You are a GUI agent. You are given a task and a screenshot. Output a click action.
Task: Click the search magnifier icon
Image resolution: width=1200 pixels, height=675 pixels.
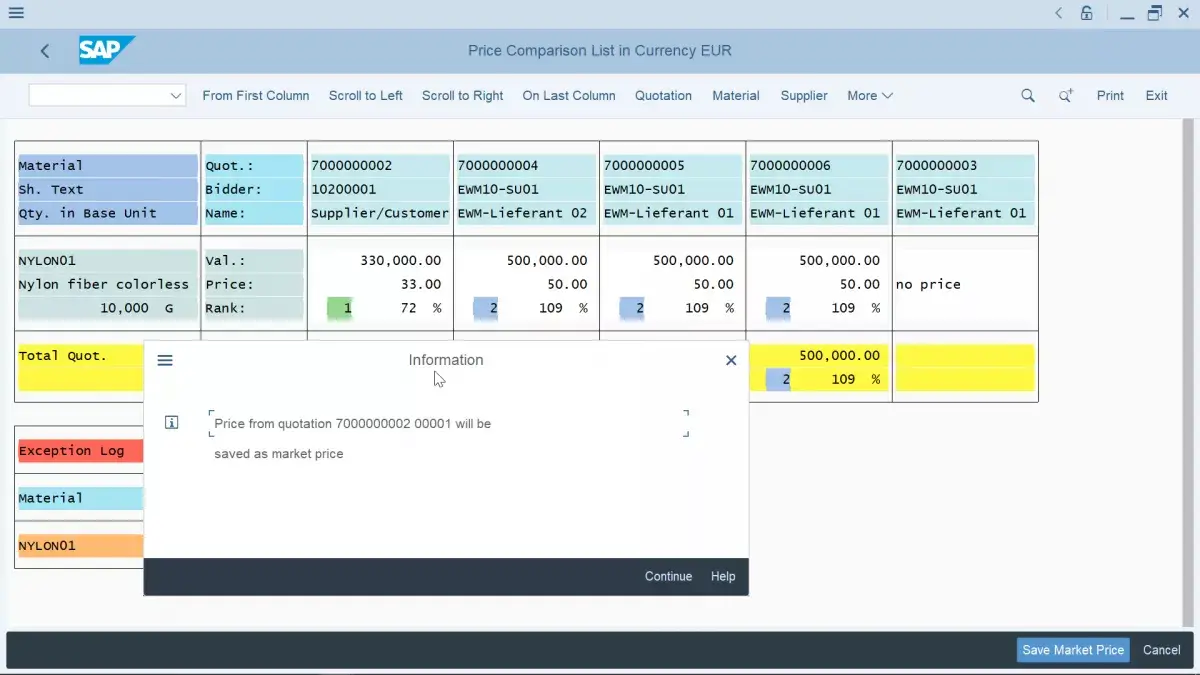pos(1027,96)
